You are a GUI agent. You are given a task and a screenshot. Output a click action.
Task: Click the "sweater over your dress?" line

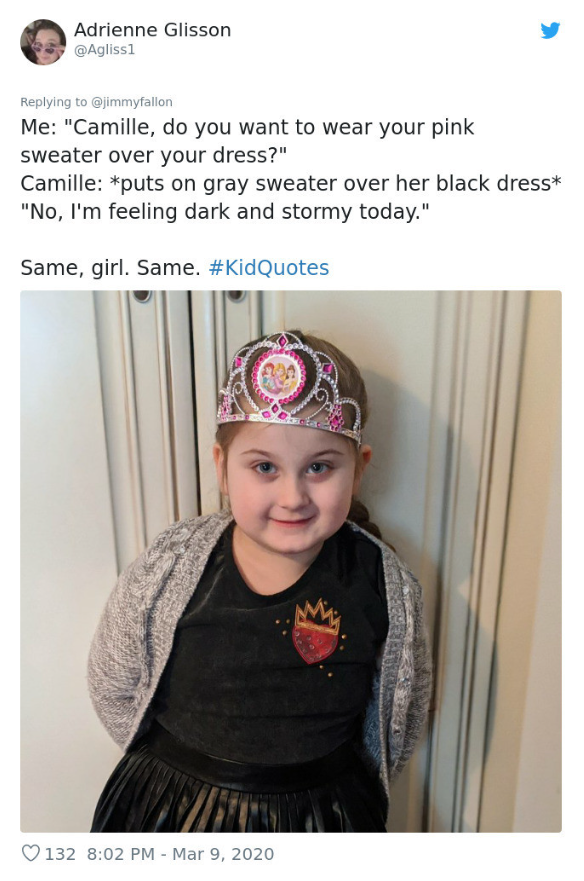[x=154, y=156]
